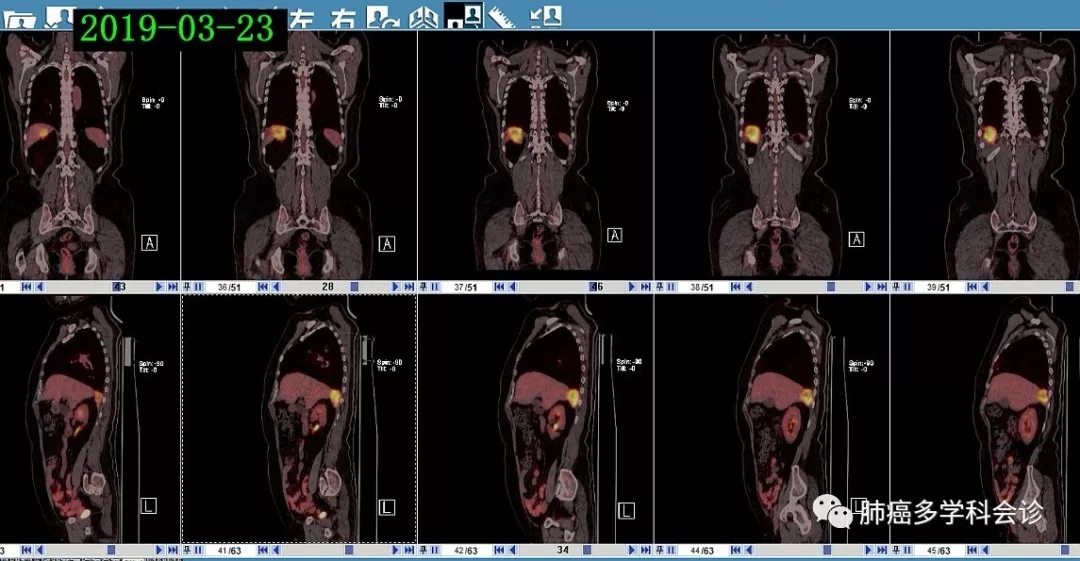This screenshot has height=561, width=1080.
Task: Click the patient icon beside the folder
Action: [x=61, y=17]
